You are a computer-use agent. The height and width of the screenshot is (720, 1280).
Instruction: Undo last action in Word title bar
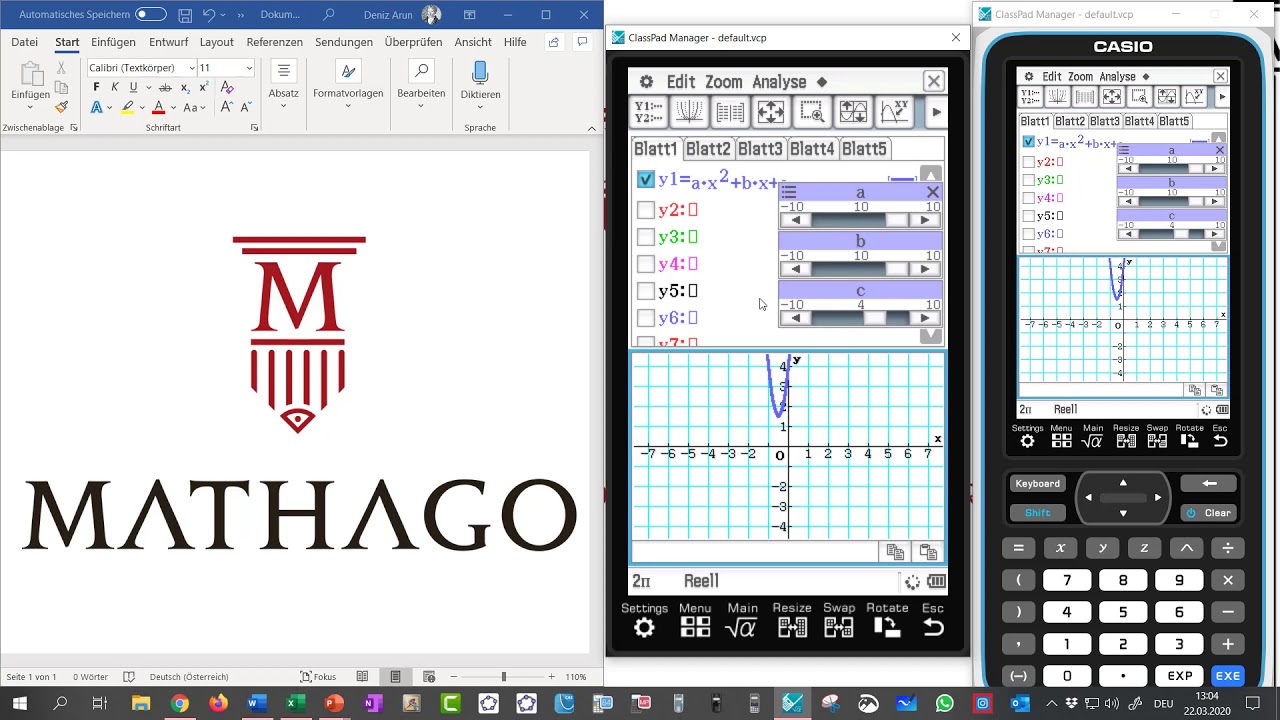coord(209,15)
